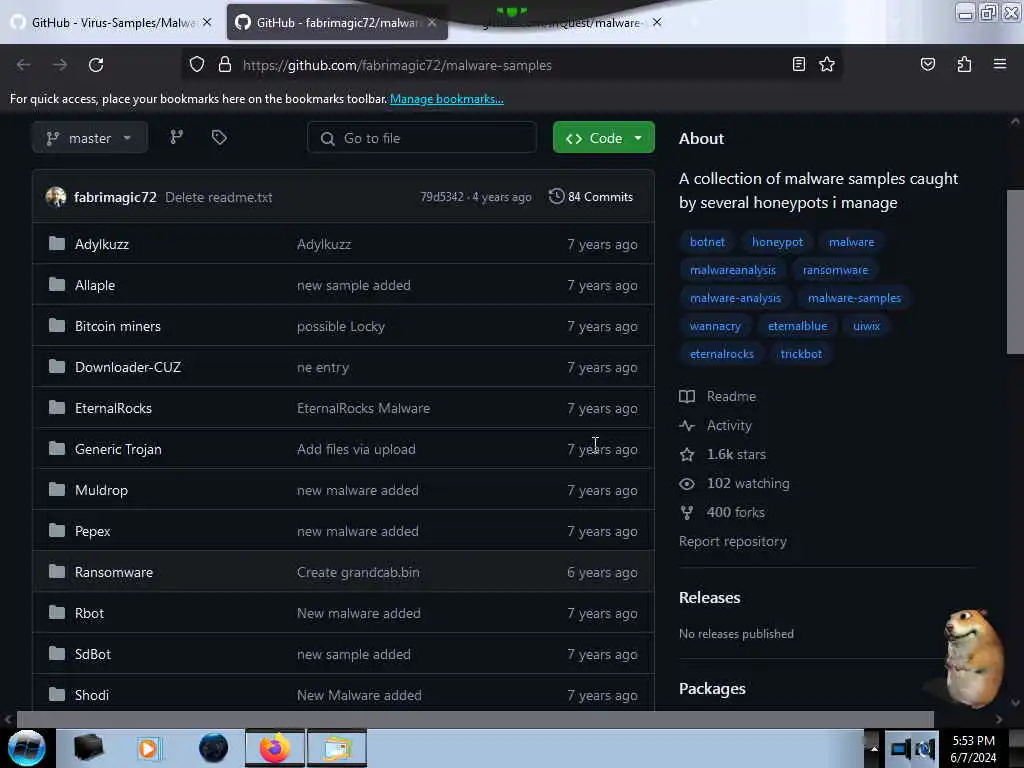Click the malware-analysis topic tag
The image size is (1024, 768).
[x=735, y=298]
